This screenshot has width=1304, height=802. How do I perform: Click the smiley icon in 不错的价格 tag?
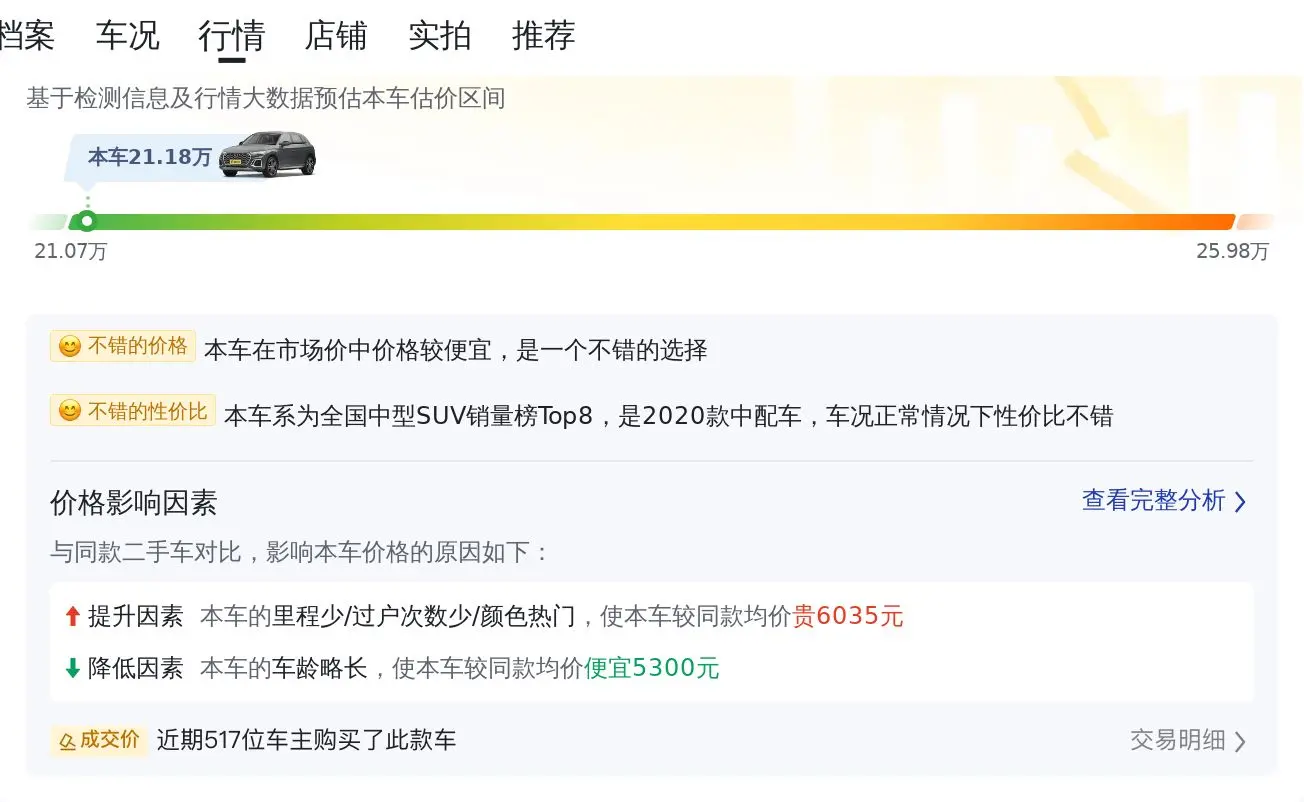click(x=70, y=347)
